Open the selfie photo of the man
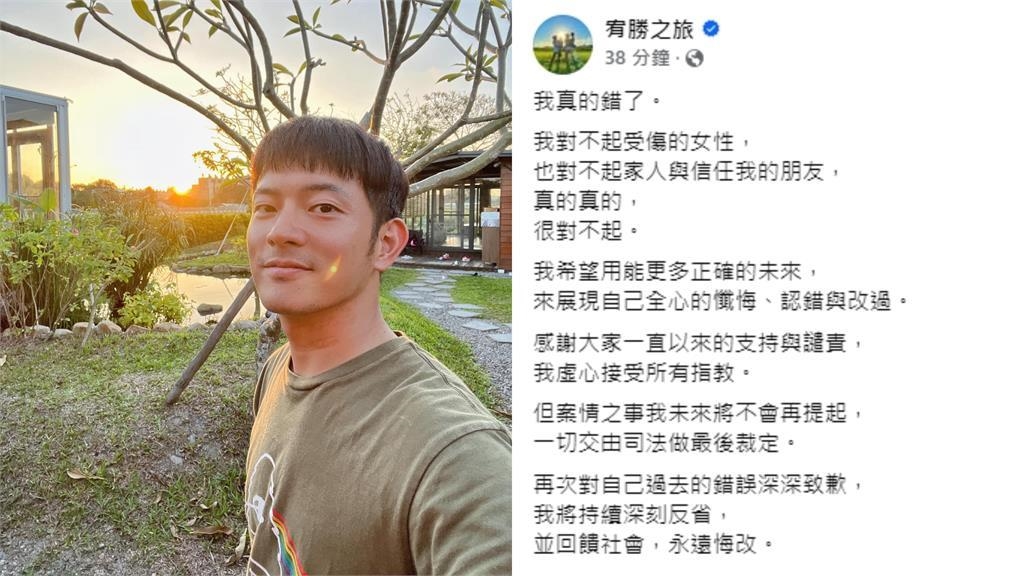The width and height of the screenshot is (1024, 576). 255,288
